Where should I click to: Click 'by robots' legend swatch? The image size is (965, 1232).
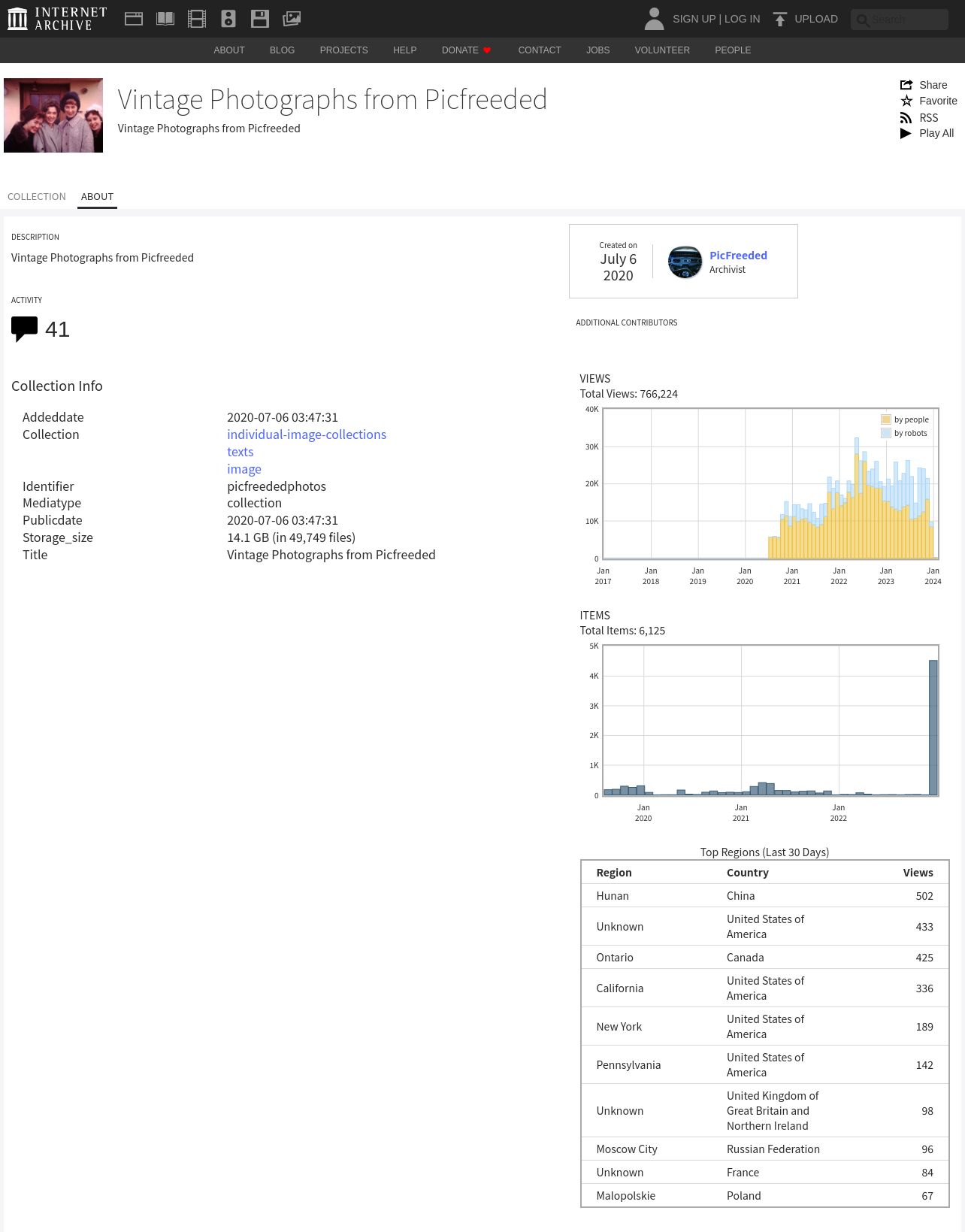click(x=886, y=433)
